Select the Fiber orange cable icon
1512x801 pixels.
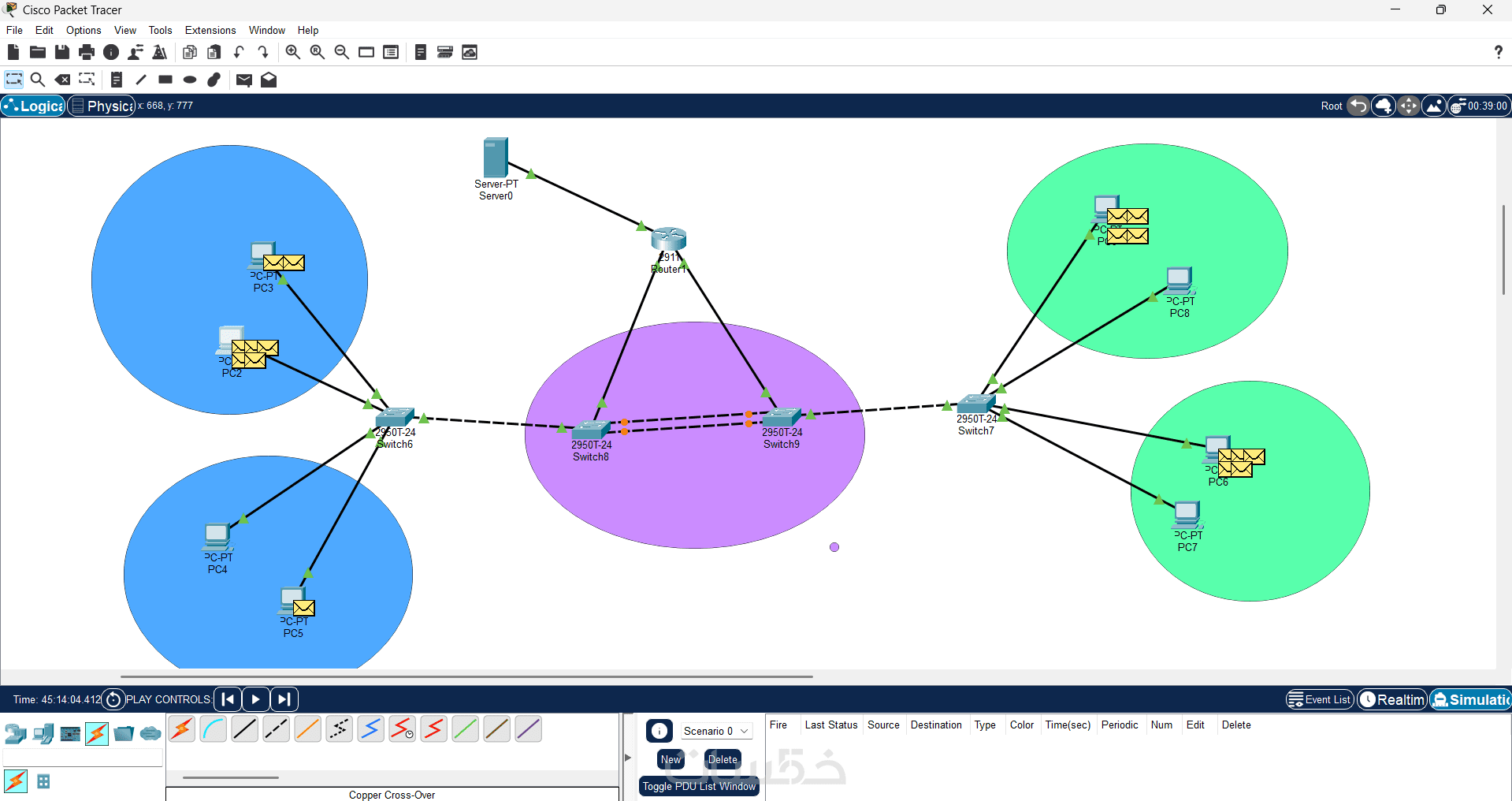pos(308,729)
